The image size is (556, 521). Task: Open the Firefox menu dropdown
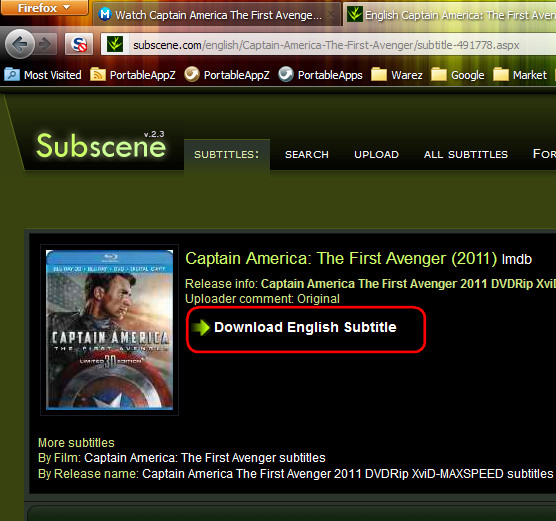pyautogui.click(x=44, y=8)
